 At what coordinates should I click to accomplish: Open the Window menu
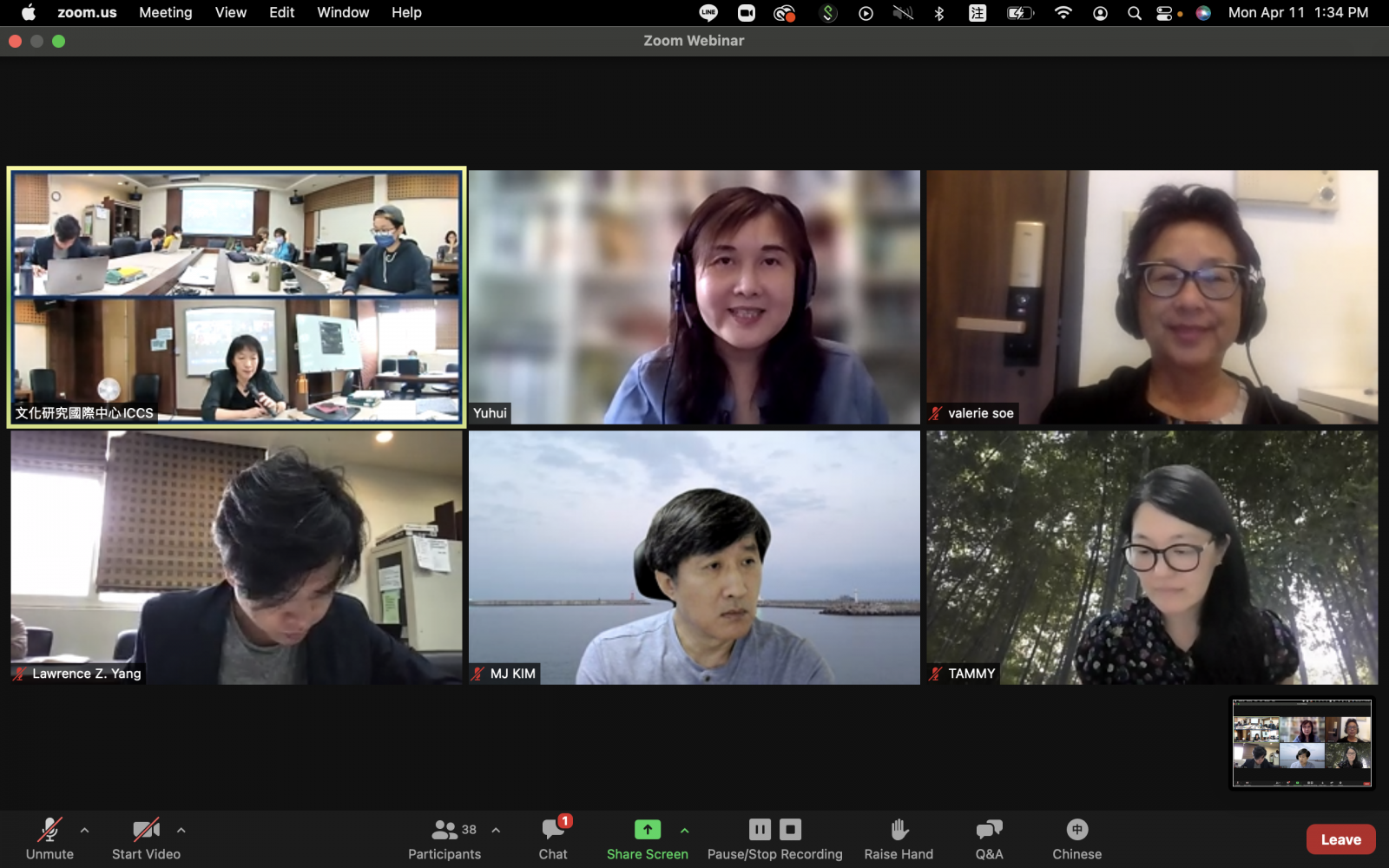[x=343, y=12]
